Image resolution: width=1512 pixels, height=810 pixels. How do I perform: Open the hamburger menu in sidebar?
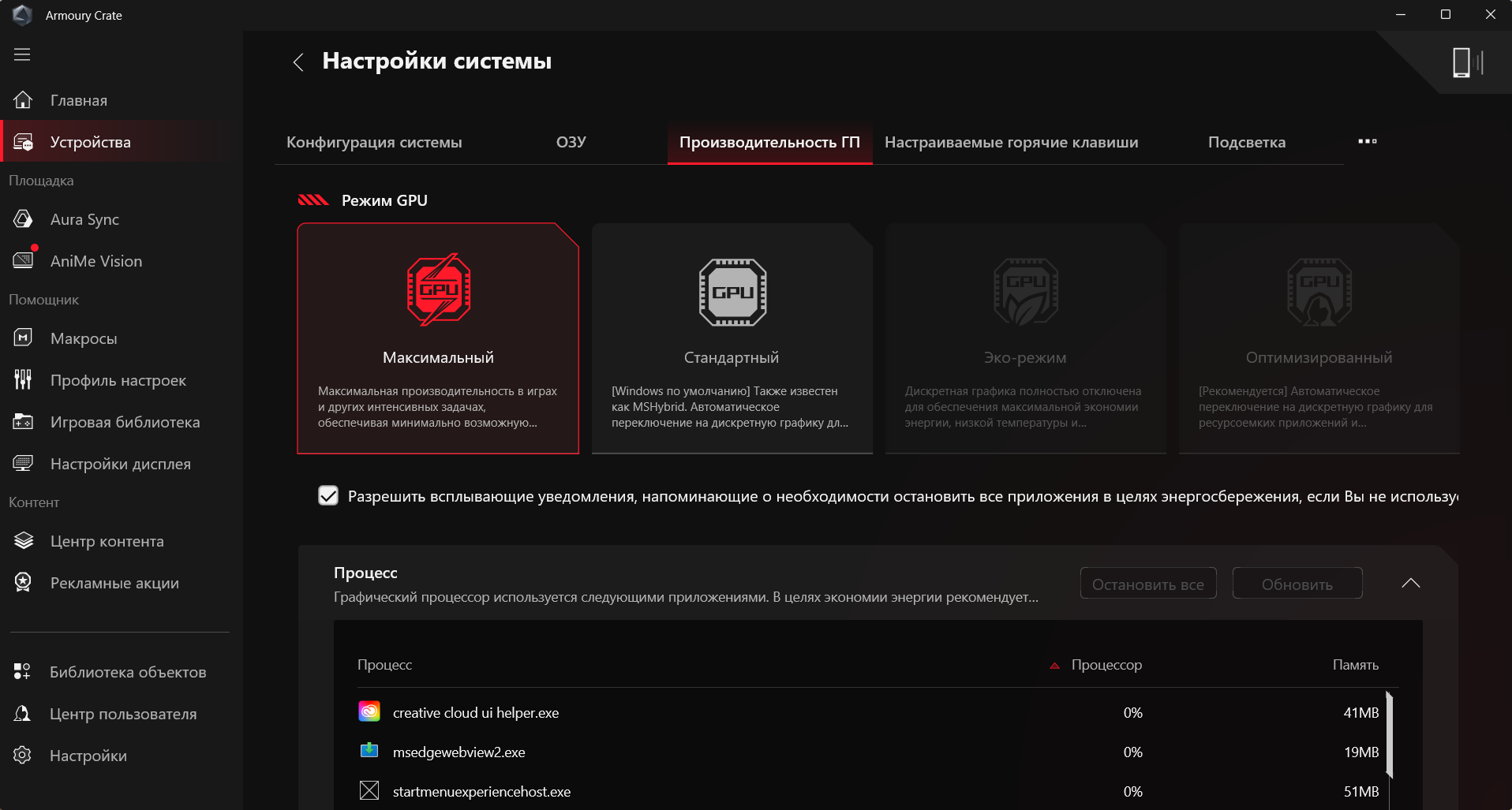pyautogui.click(x=22, y=54)
